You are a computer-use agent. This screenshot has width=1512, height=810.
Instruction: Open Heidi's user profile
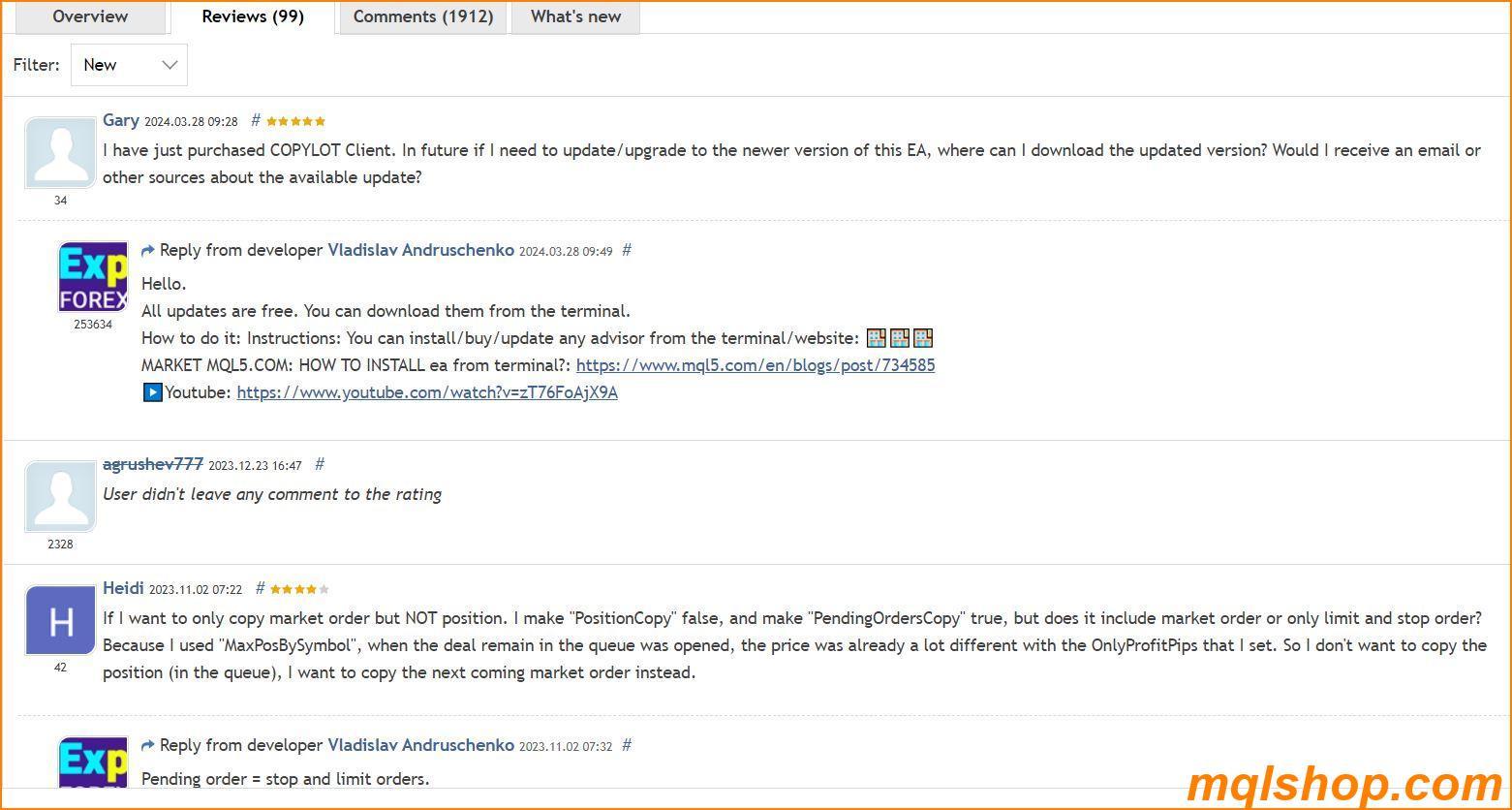[x=123, y=588]
